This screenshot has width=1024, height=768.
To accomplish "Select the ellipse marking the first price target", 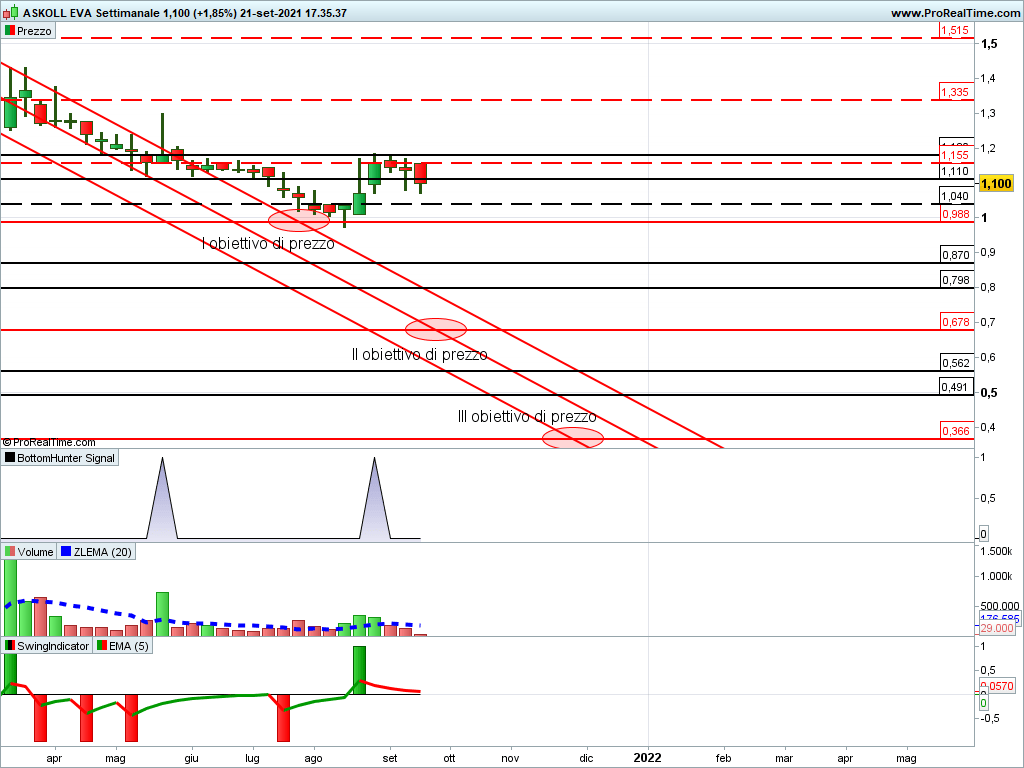I will pos(298,219).
